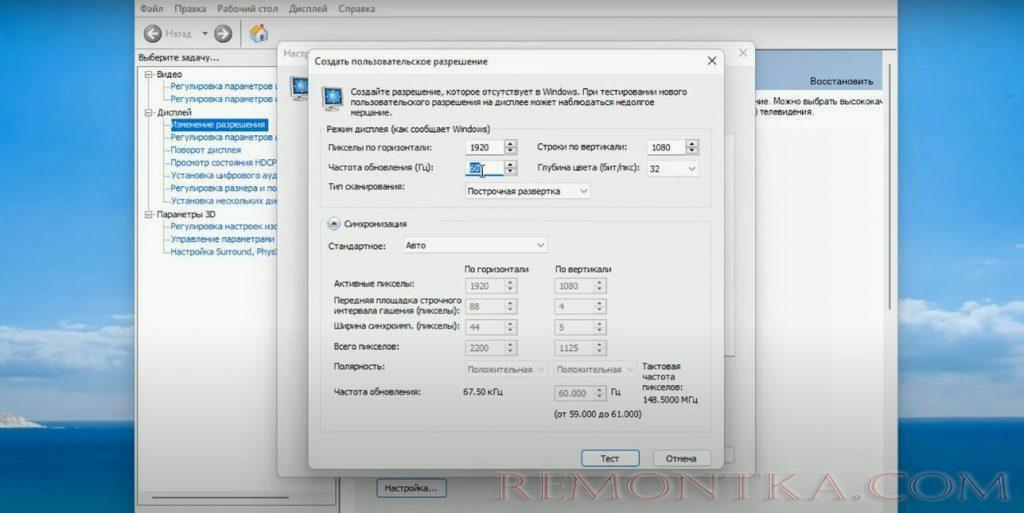Viewport: 1024px width, 513px height.
Task: Click the Back arrow toolbar icon
Action: (153, 33)
